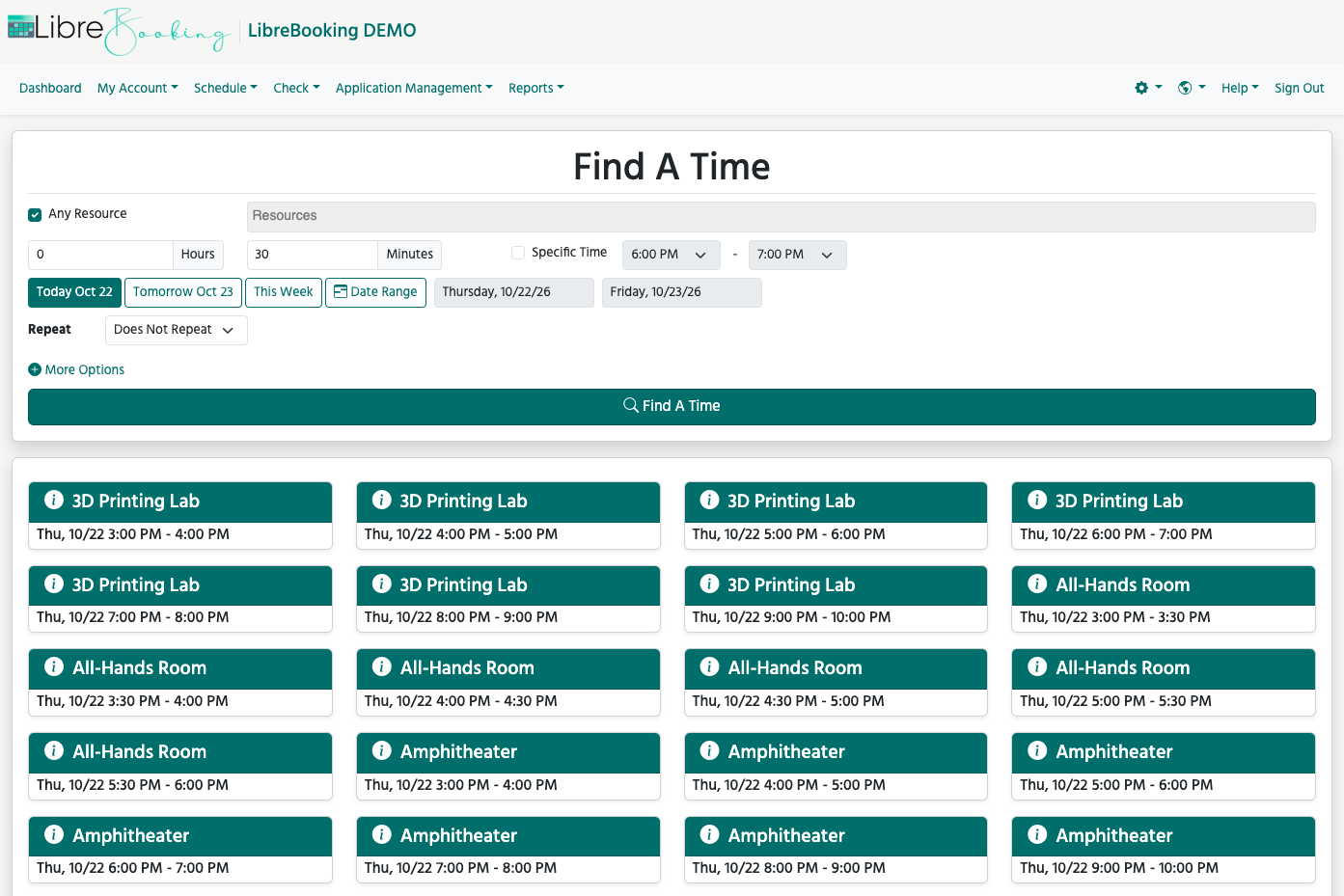Image resolution: width=1344 pixels, height=896 pixels.
Task: Show info for 3D Printing Lab 4:00 PM - 5:00 PM
Action: tap(382, 500)
